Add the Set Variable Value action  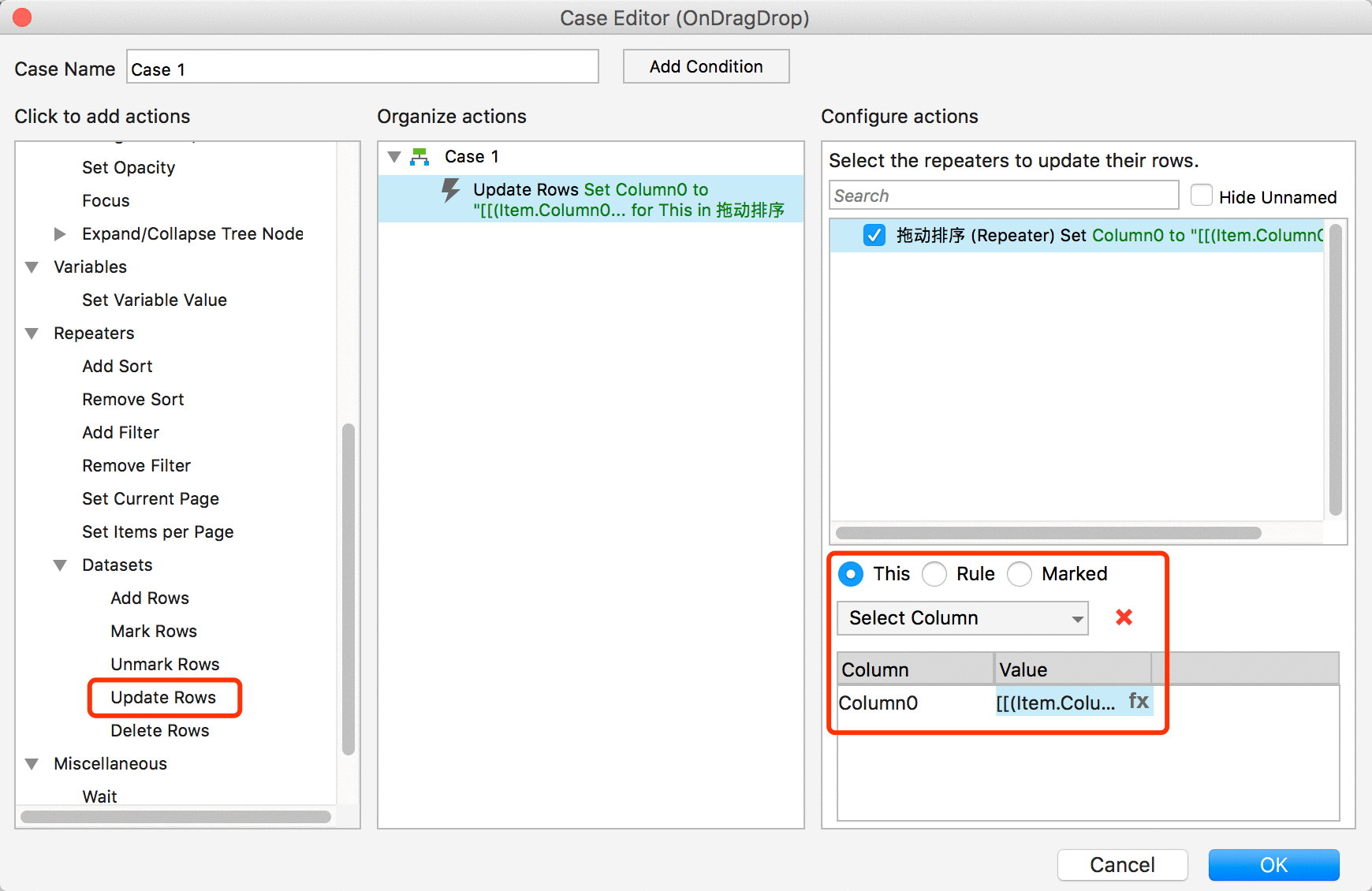tap(155, 300)
